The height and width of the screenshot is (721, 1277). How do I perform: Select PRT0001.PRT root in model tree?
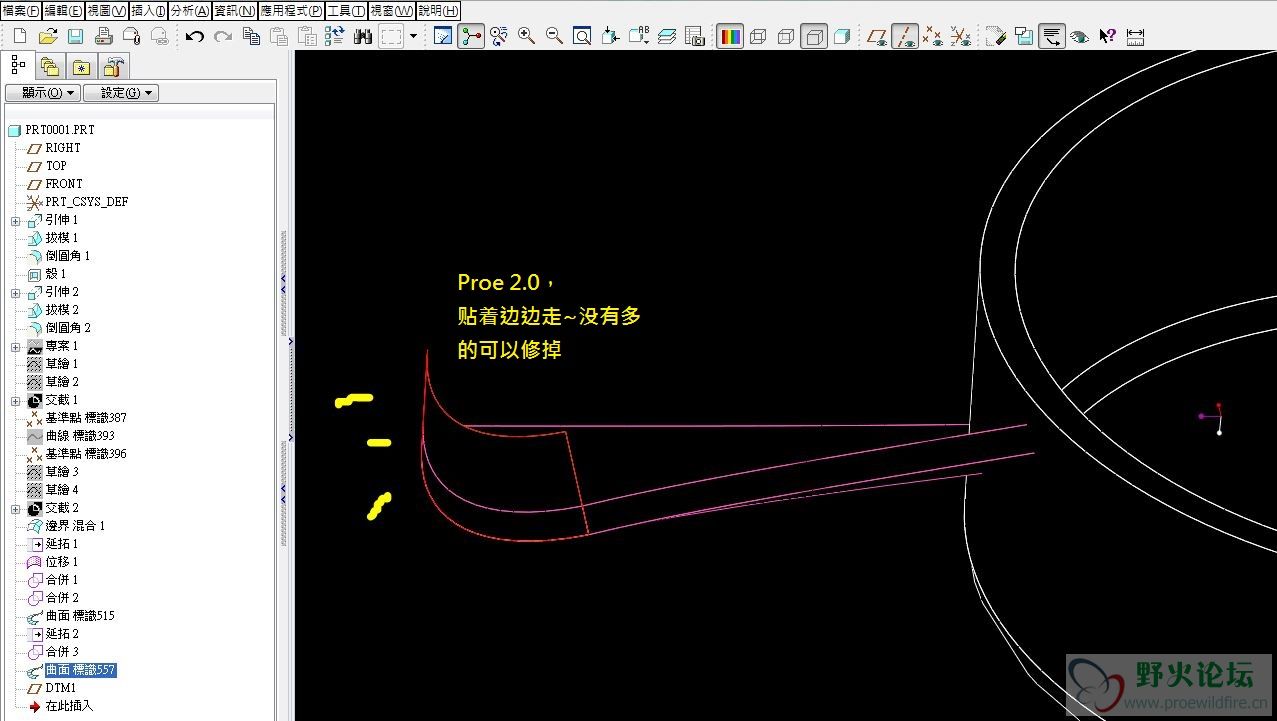60,130
